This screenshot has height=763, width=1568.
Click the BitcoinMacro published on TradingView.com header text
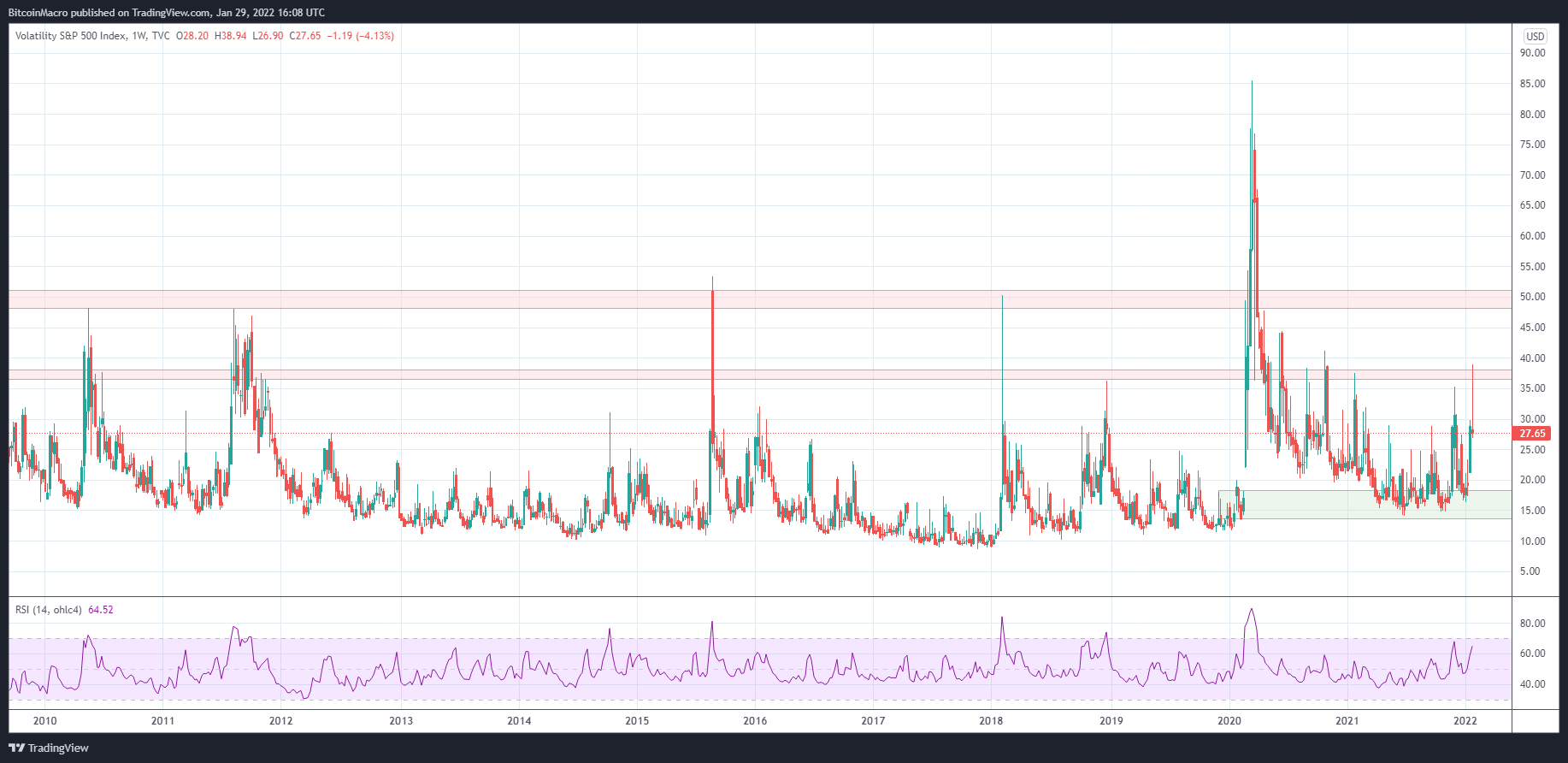tap(166, 13)
